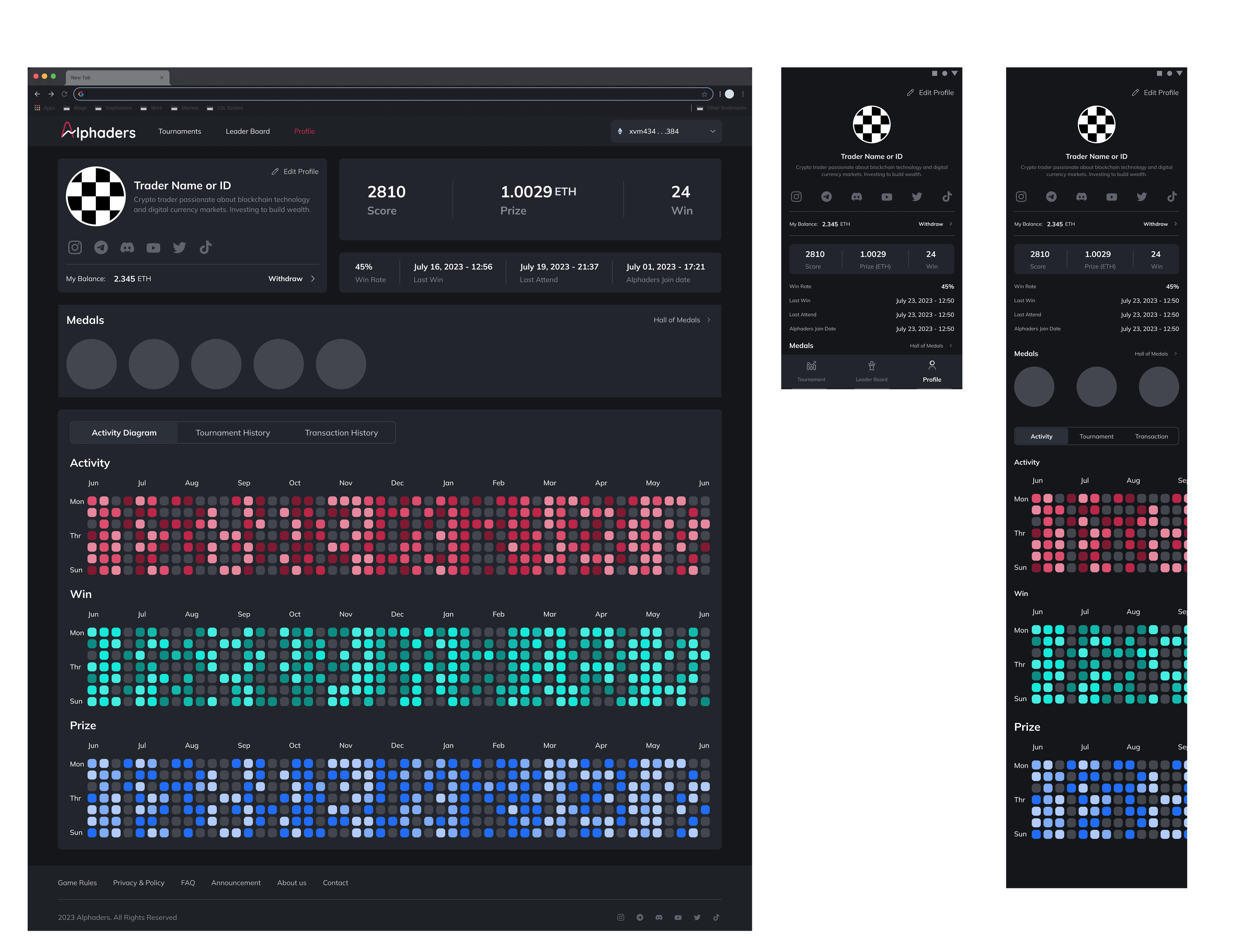Viewport: 1234px width, 952px height.
Task: Open the Game Rules footer link
Action: 77,883
